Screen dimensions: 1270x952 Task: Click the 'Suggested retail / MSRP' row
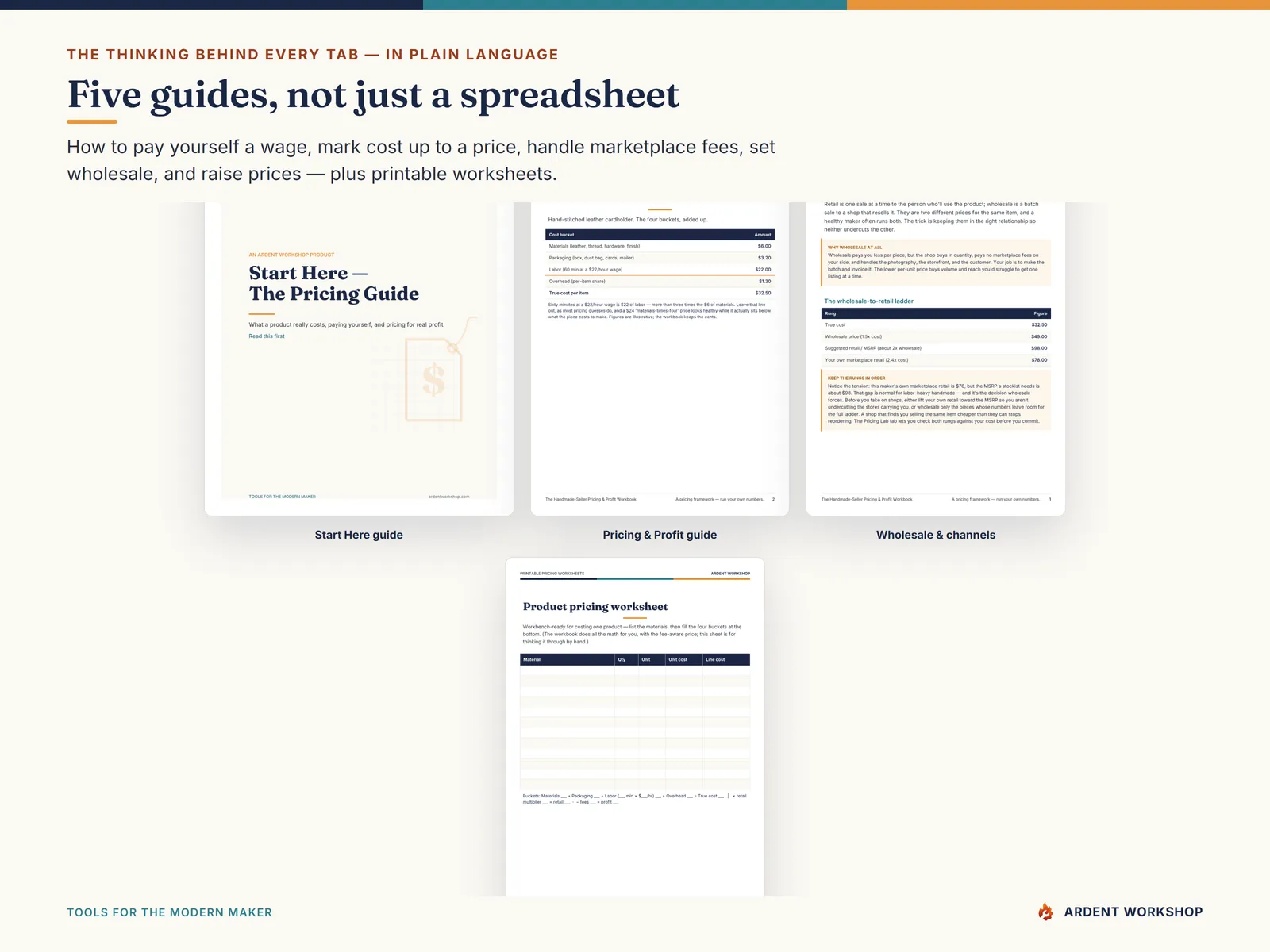(x=936, y=348)
